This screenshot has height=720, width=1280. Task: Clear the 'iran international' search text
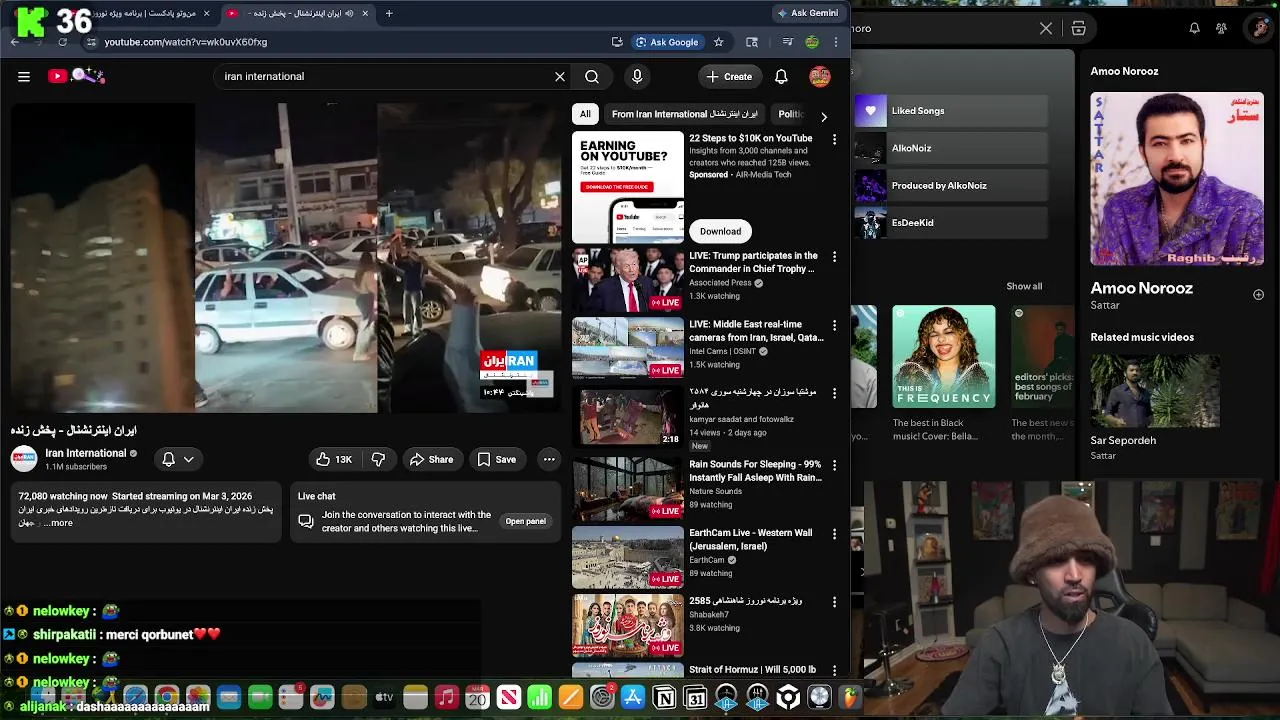click(560, 76)
